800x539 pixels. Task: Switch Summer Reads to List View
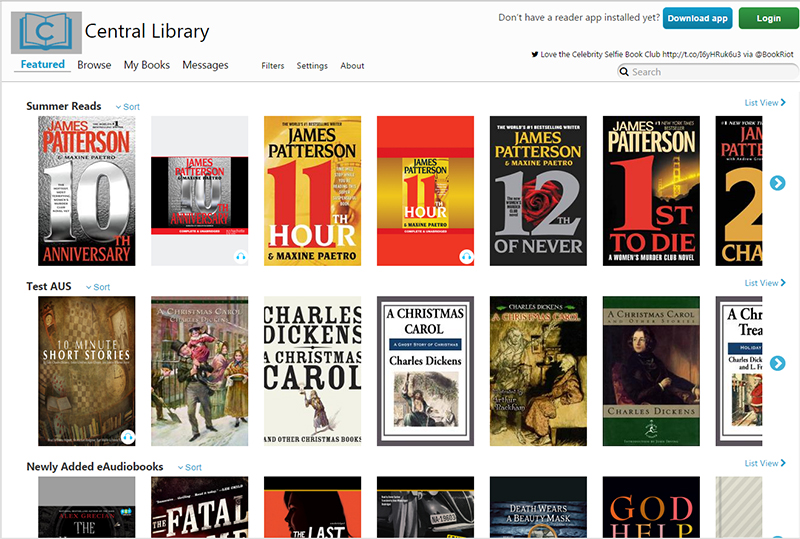pos(765,103)
